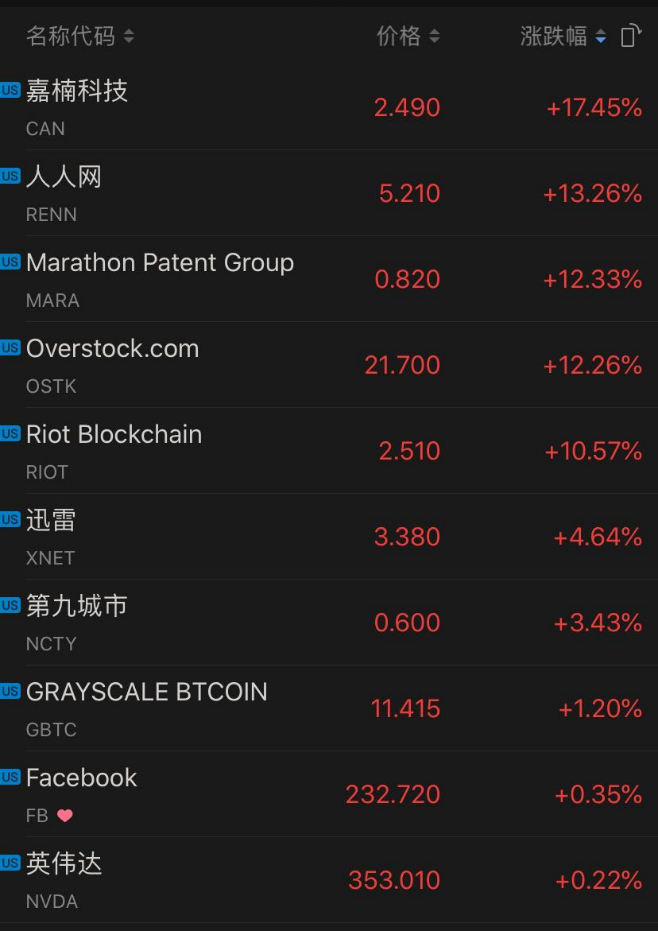
Task: Click the US badge beside Riot Blockchain
Action: click(10, 434)
